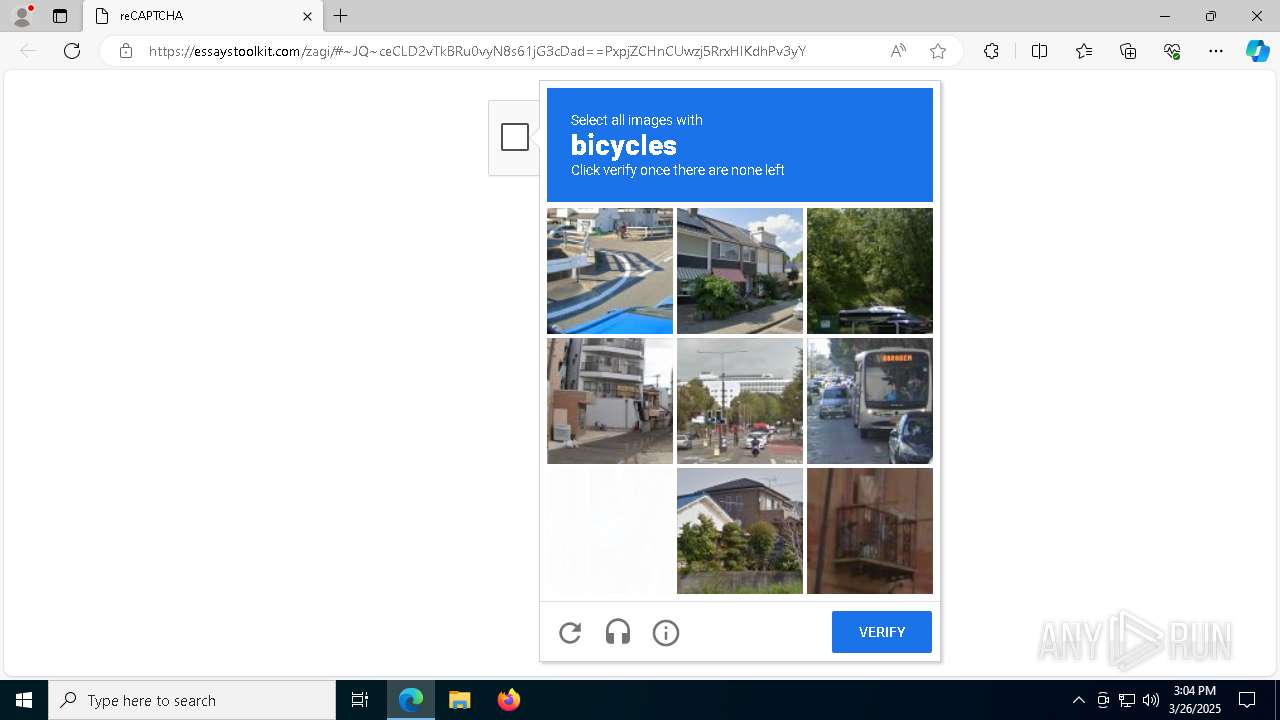Switch to the reCAPTCHA tab
This screenshot has height=720, width=1280.
(x=203, y=16)
